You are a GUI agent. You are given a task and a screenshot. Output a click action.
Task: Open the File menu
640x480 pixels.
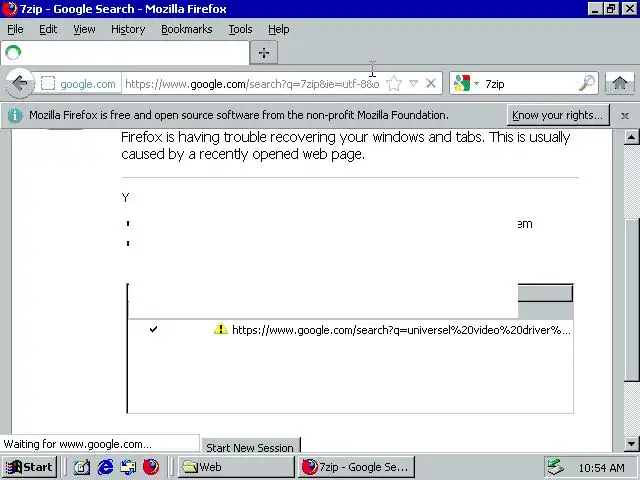[x=15, y=29]
